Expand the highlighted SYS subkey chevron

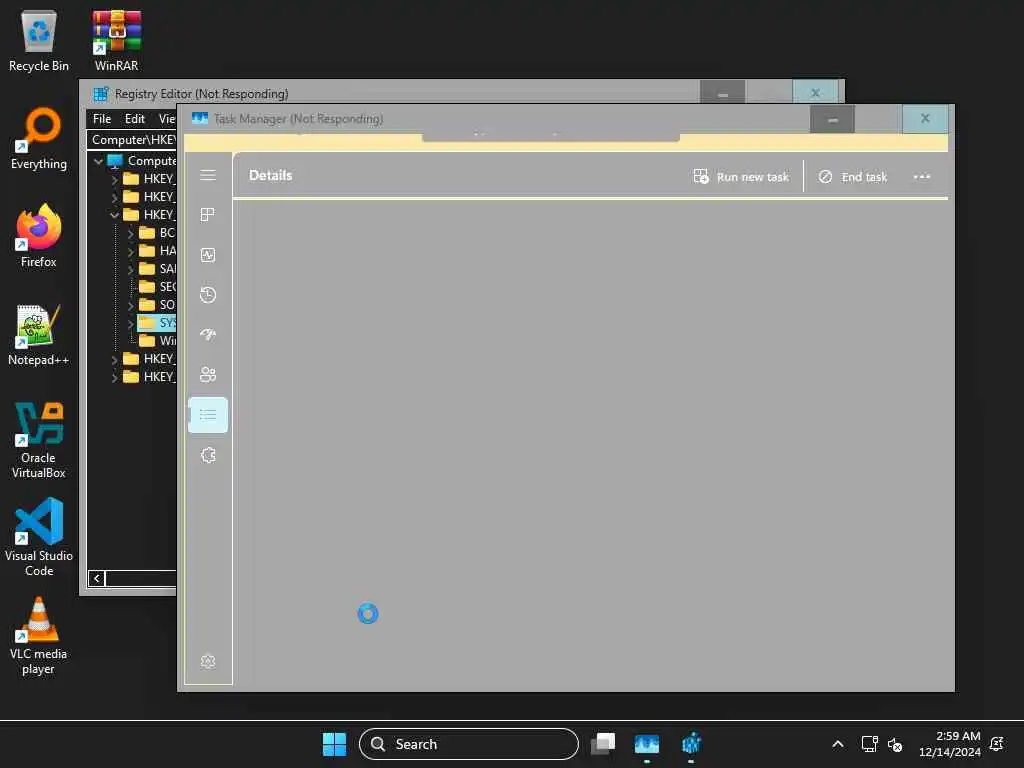130,323
